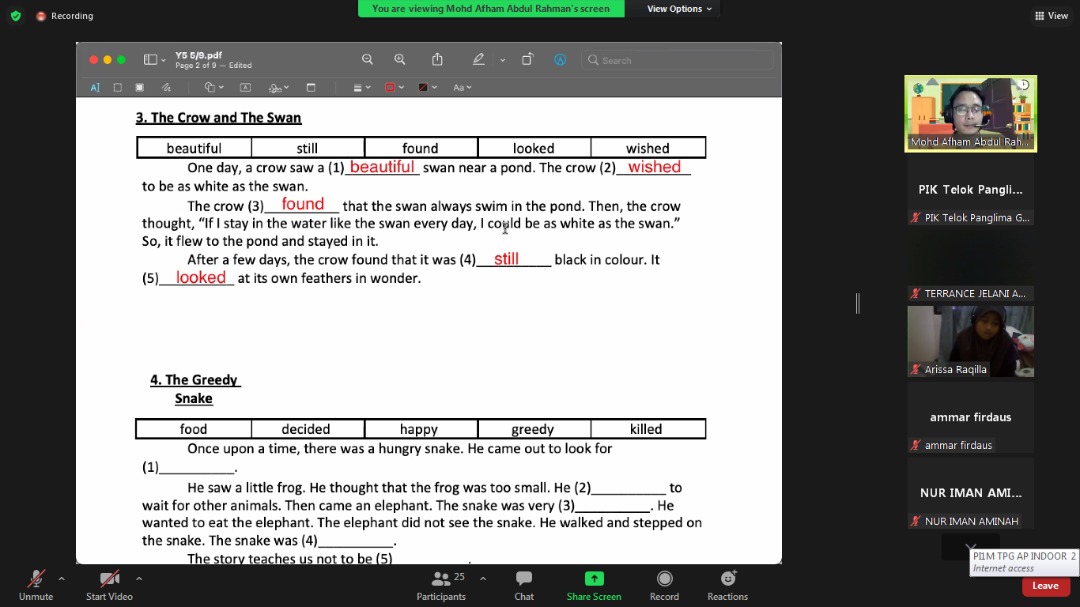The height and width of the screenshot is (607, 1080).
Task: Open video options caret next to Start Video
Action: tap(138, 579)
